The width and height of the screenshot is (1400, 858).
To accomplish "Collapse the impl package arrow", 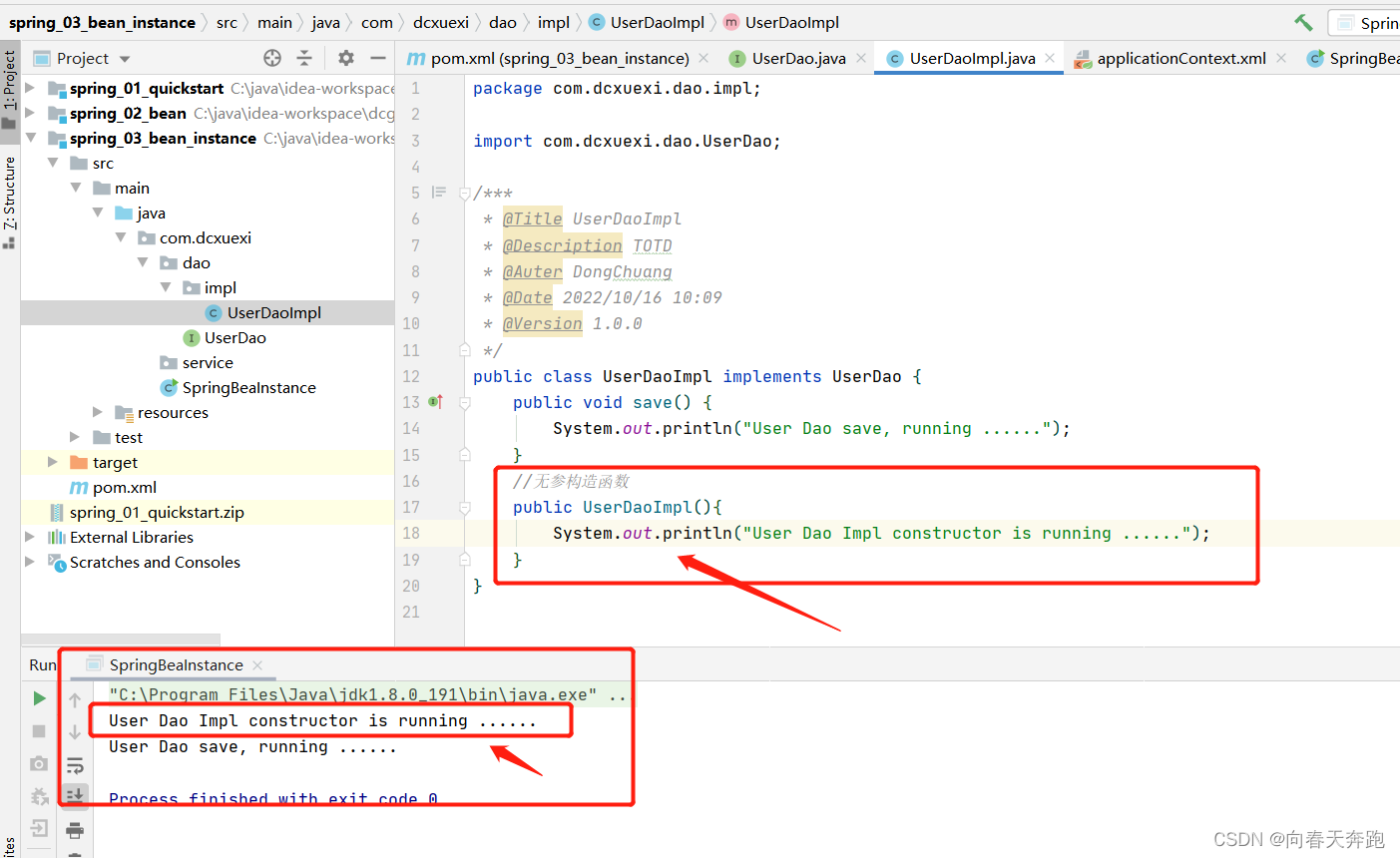I will (166, 287).
